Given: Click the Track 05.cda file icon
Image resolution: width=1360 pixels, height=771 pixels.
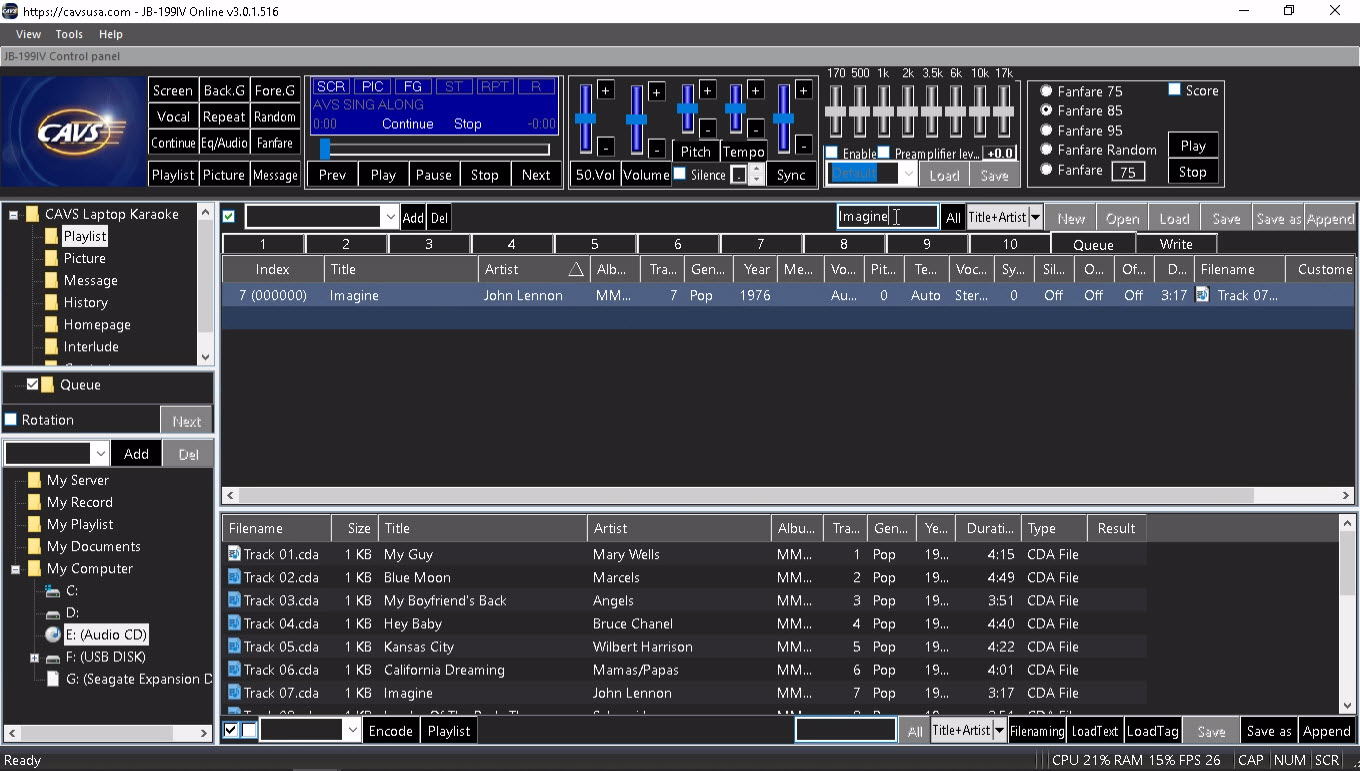Looking at the screenshot, I should (x=235, y=646).
